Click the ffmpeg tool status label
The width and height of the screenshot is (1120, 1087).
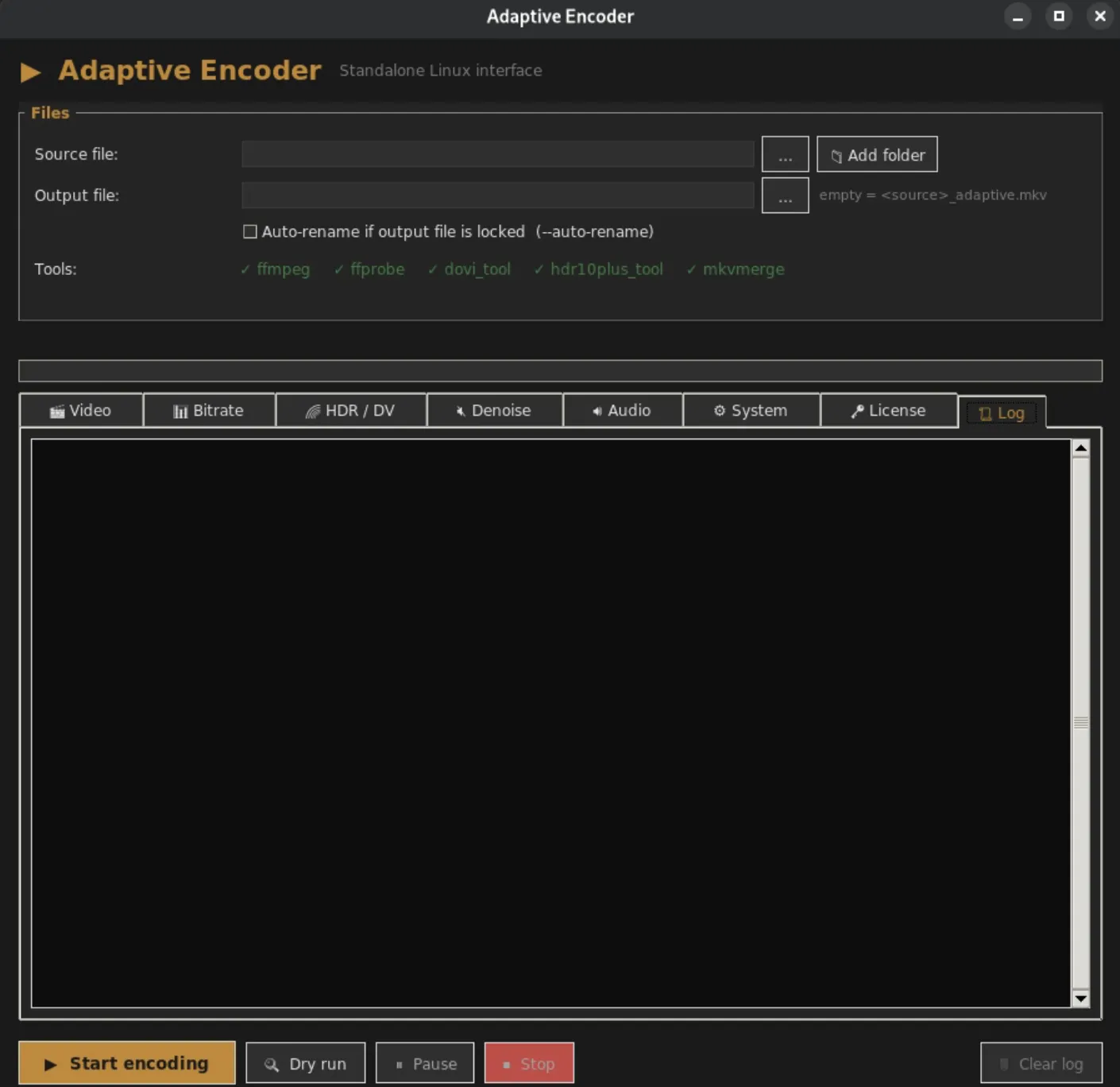(x=275, y=269)
